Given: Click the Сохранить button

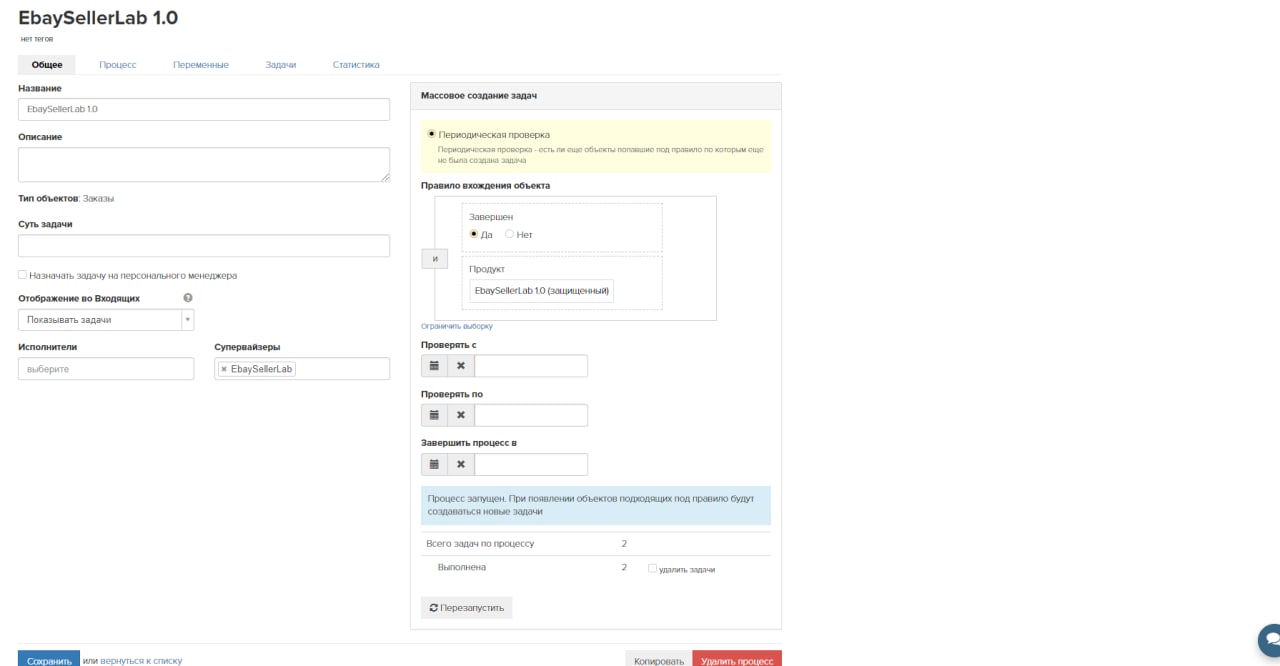Looking at the screenshot, I should (x=49, y=659).
